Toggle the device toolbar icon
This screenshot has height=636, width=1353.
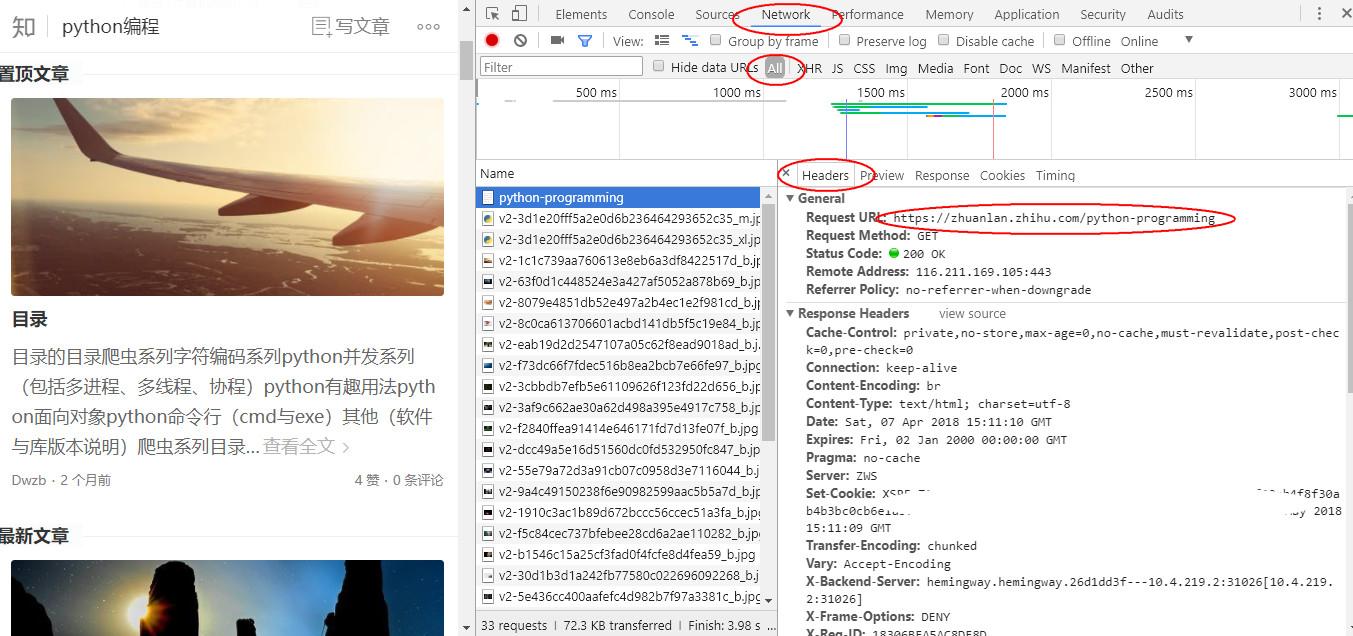[x=519, y=14]
